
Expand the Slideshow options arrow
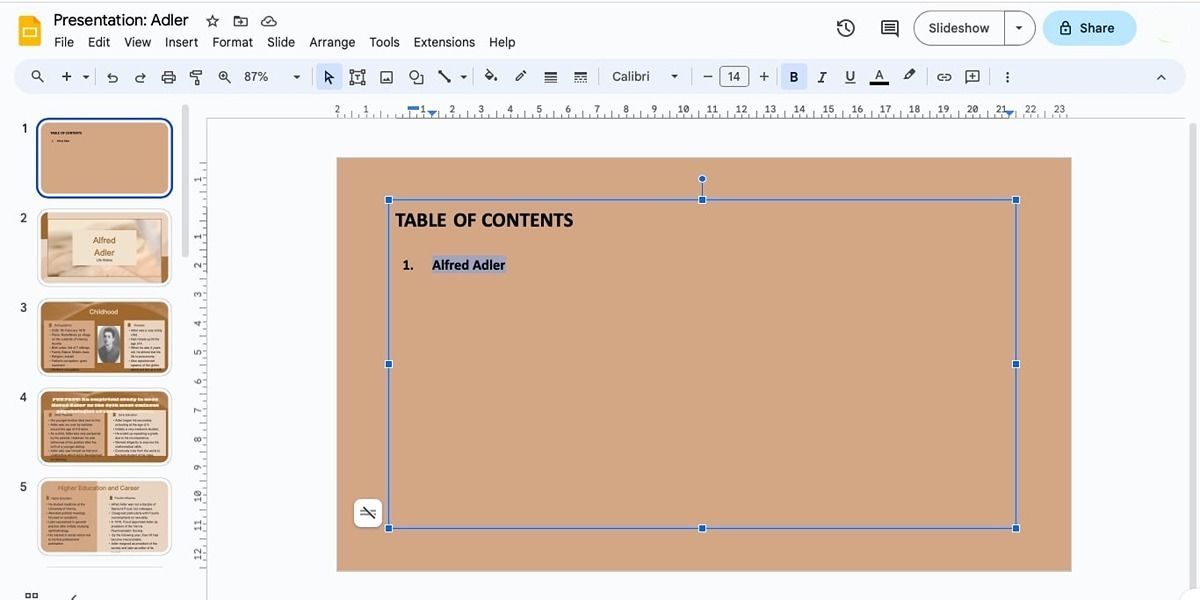pos(1019,28)
